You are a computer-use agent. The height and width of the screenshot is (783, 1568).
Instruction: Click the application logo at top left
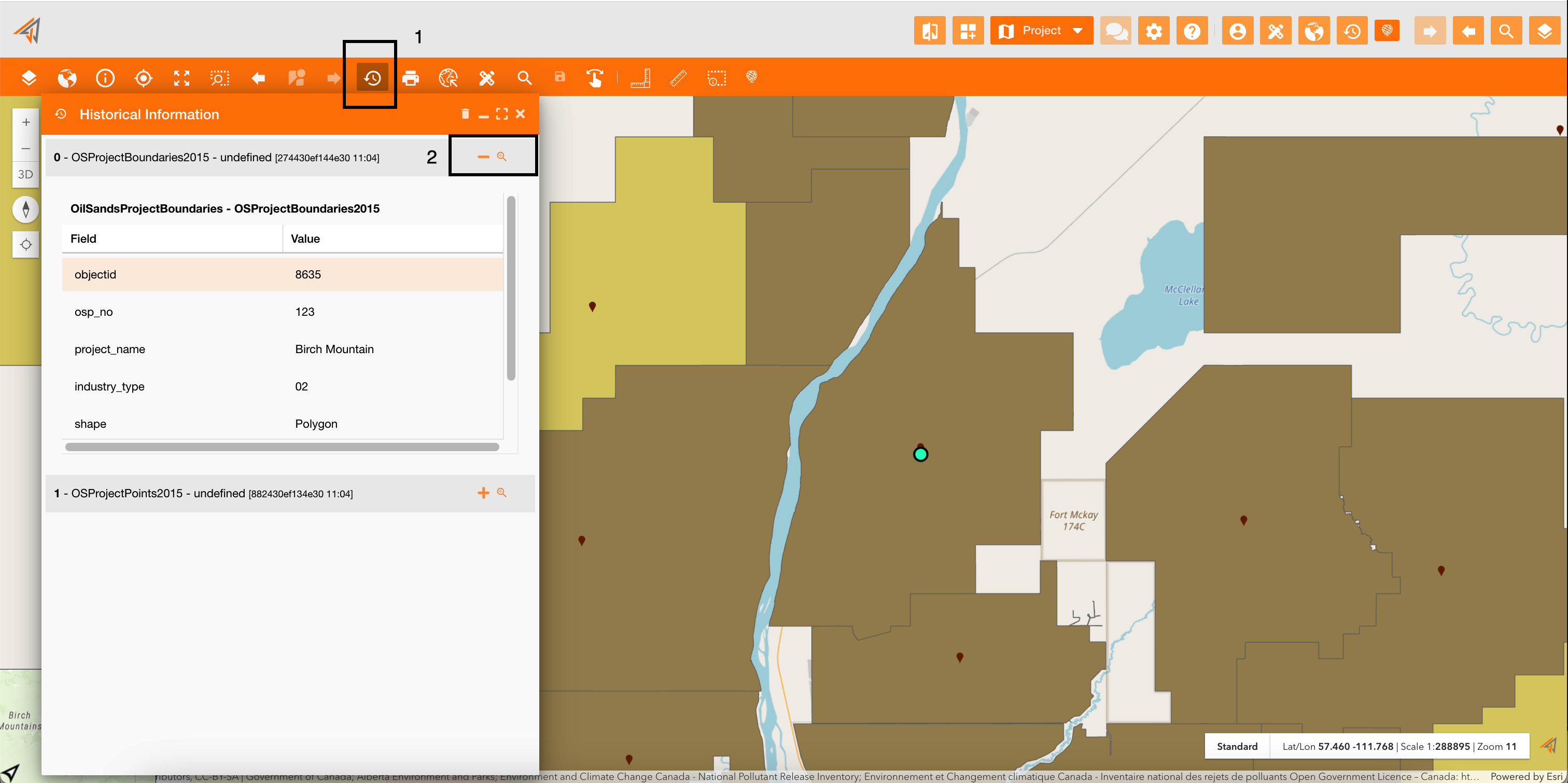(27, 31)
